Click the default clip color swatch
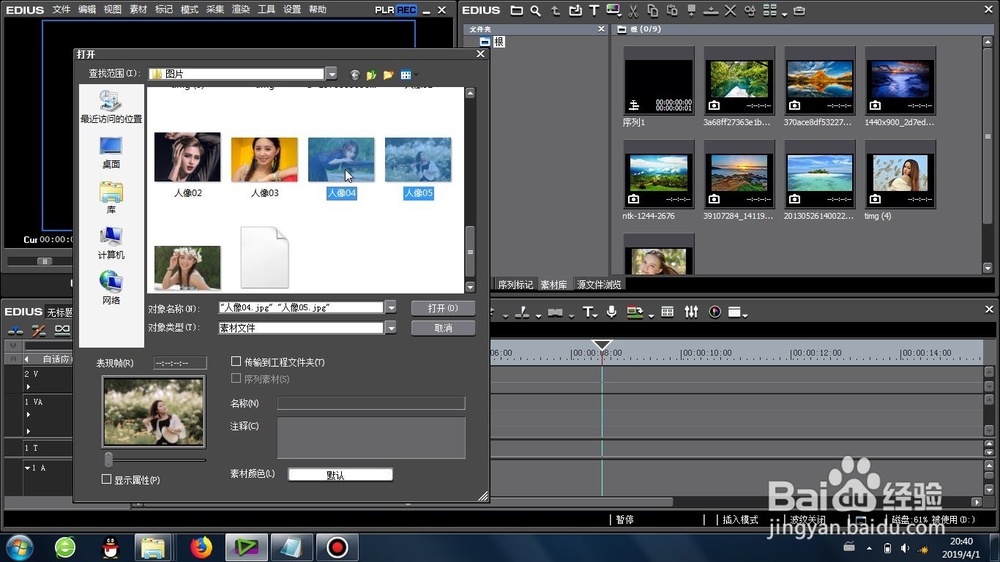This screenshot has width=1000, height=562. pos(341,475)
